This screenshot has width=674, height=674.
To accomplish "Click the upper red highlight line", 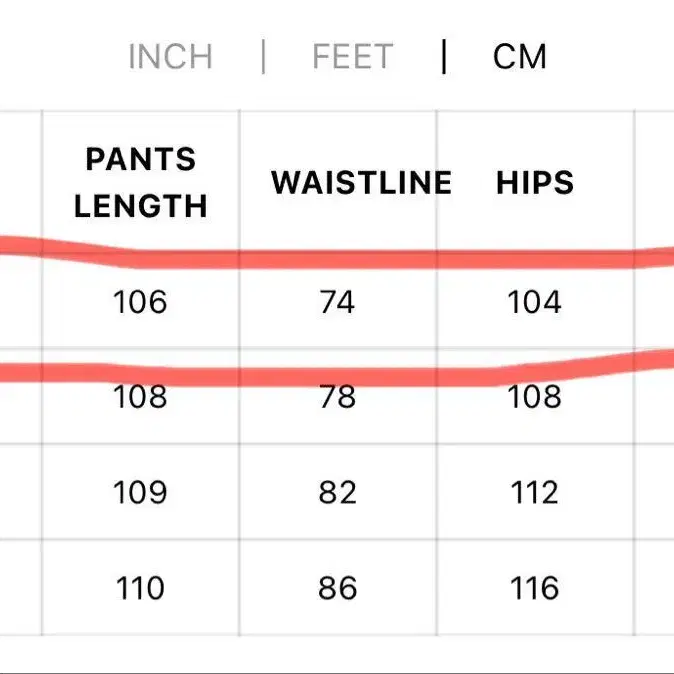I will click(337, 260).
